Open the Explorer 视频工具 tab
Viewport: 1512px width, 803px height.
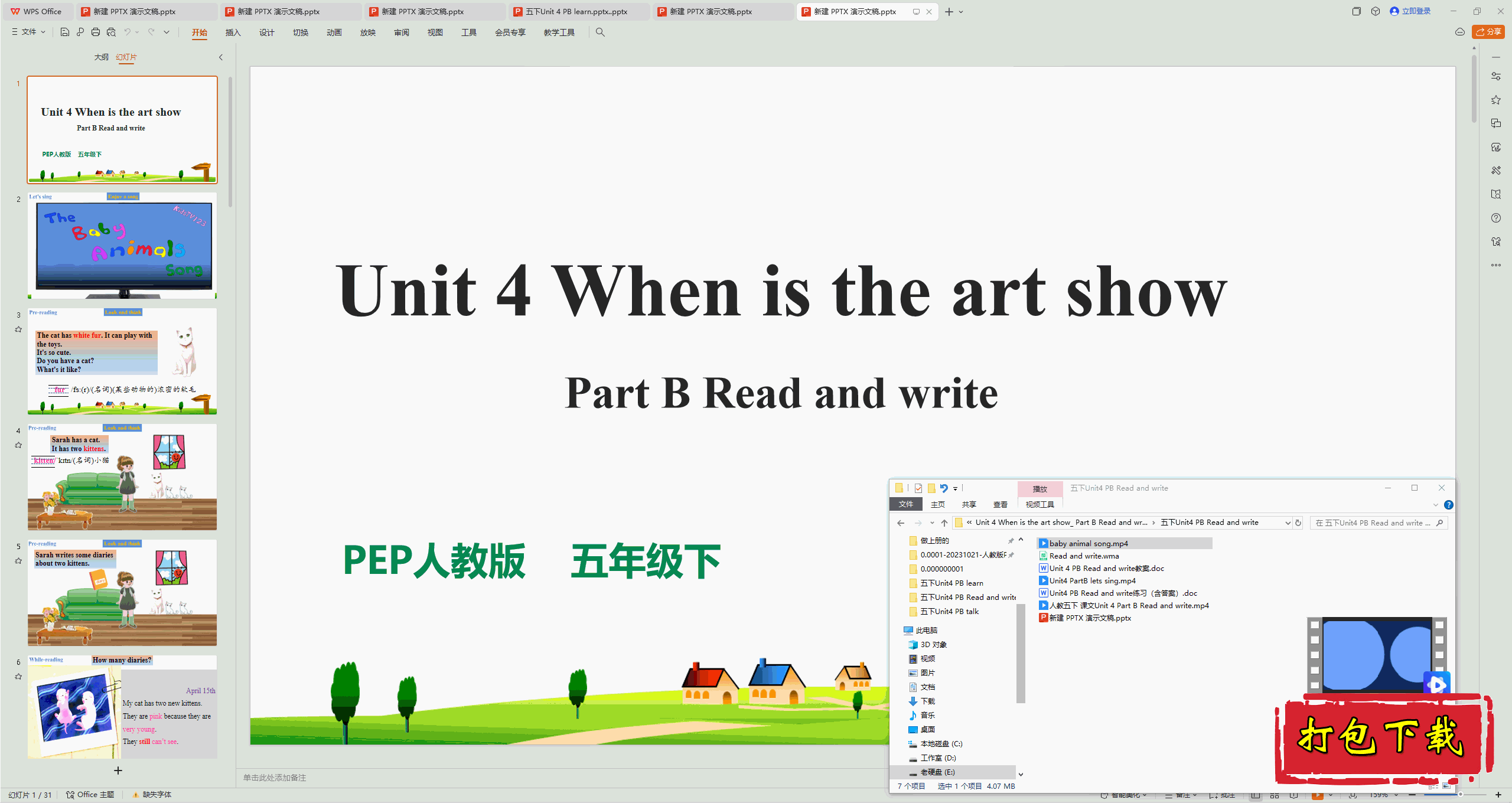coord(1040,505)
